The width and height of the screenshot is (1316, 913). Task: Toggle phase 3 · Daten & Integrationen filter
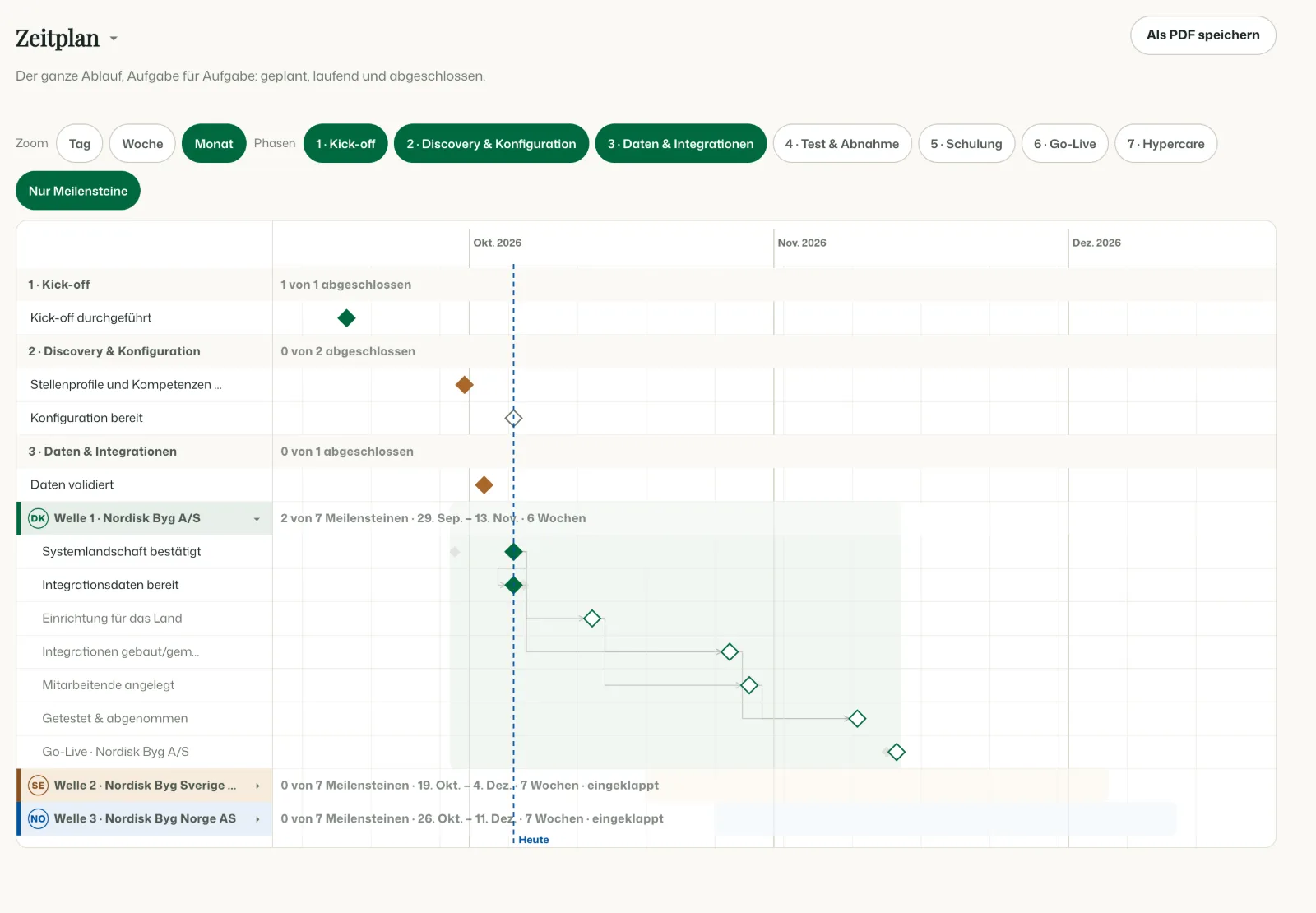click(x=680, y=144)
